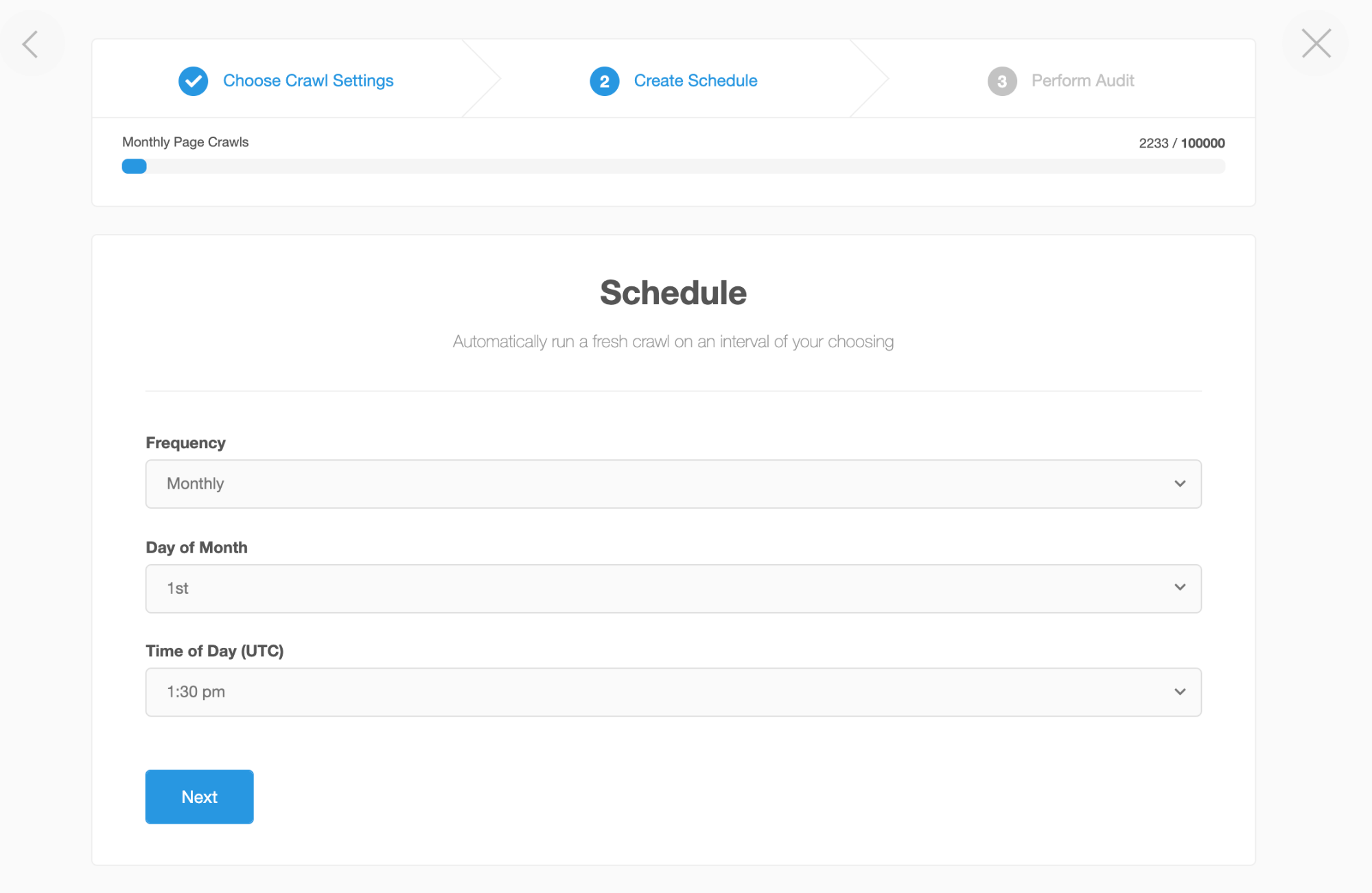
Task: Click the Monthly Page Crawls label
Action: 185,142
